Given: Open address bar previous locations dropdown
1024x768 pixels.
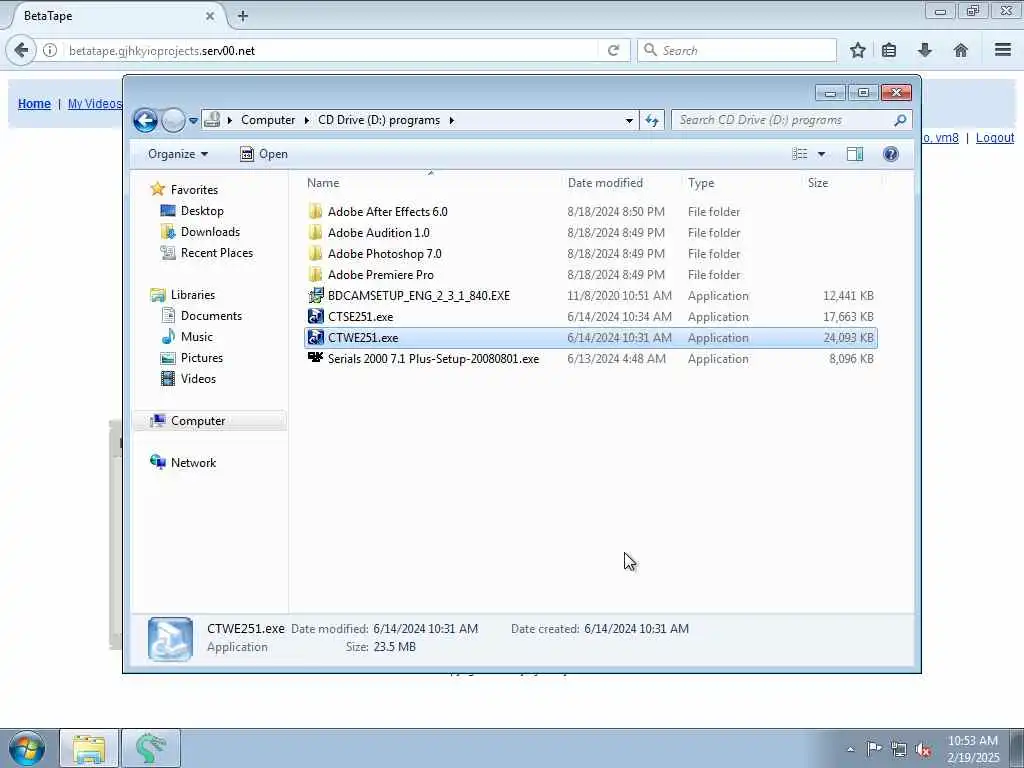Looking at the screenshot, I should pyautogui.click(x=629, y=120).
